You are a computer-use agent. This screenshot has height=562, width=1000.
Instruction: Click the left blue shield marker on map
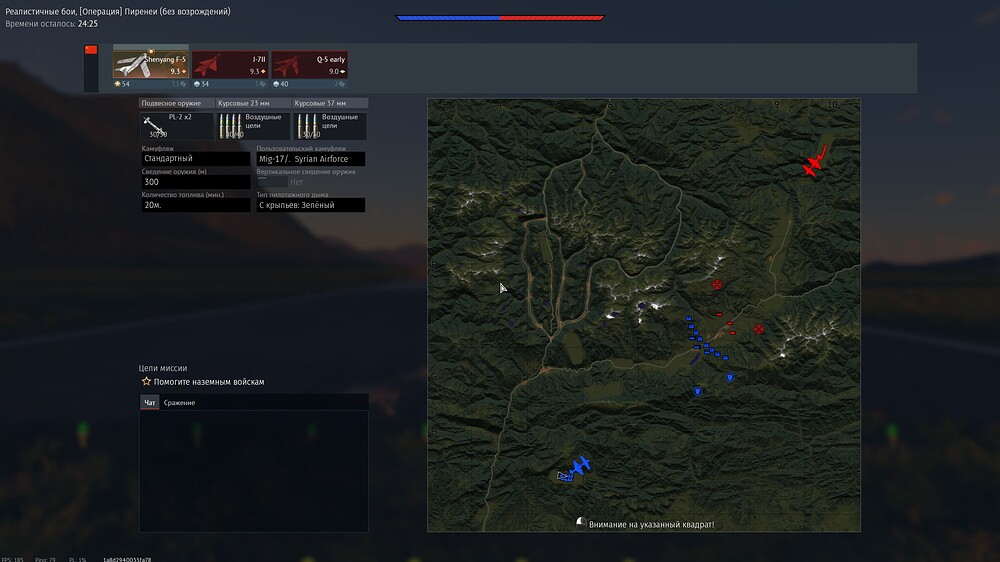(x=698, y=391)
